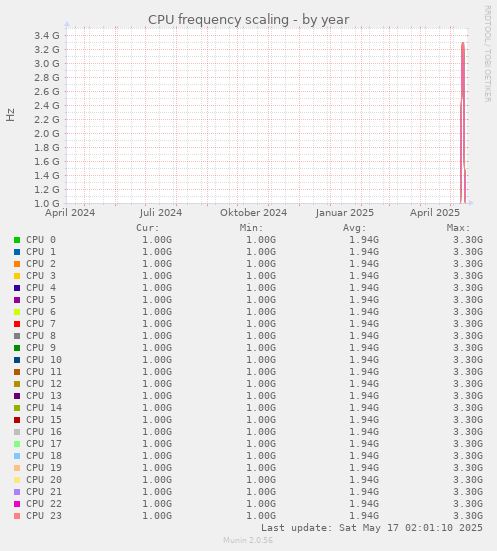Click the 'April 2025' x-axis label
The width and height of the screenshot is (497, 551).
pyautogui.click(x=435, y=213)
